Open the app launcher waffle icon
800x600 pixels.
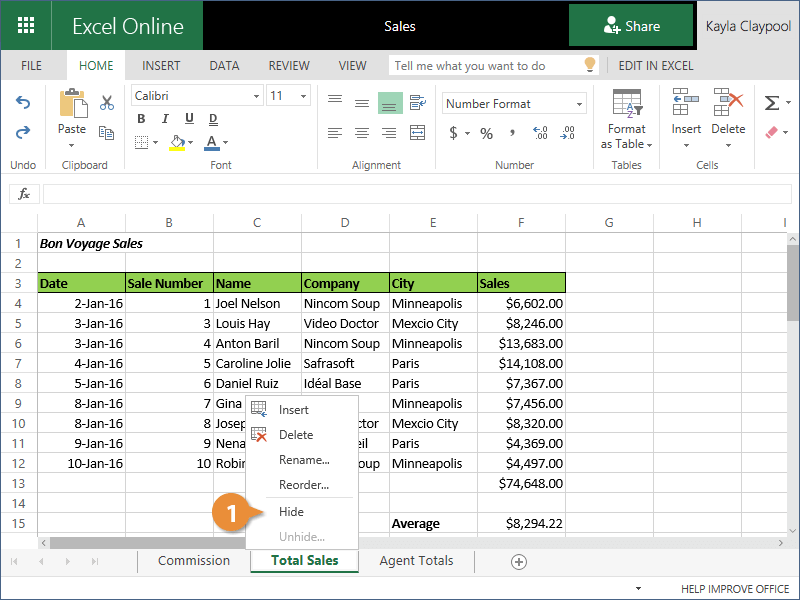click(x=26, y=26)
